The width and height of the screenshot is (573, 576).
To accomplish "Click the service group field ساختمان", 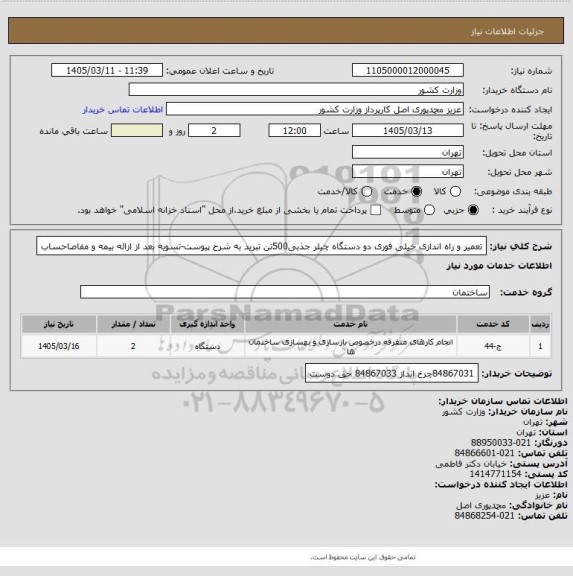I will (x=285, y=292).
